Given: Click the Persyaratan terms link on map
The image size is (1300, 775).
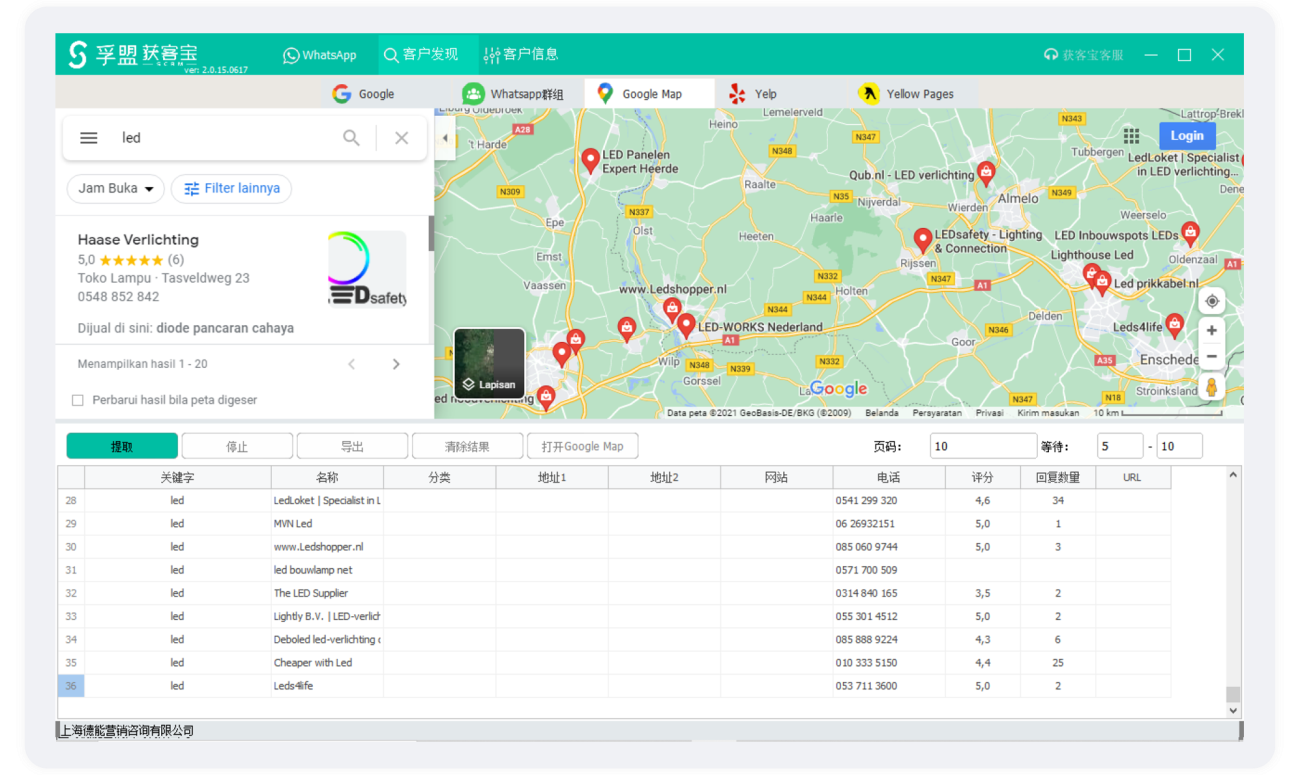Looking at the screenshot, I should coord(937,412).
